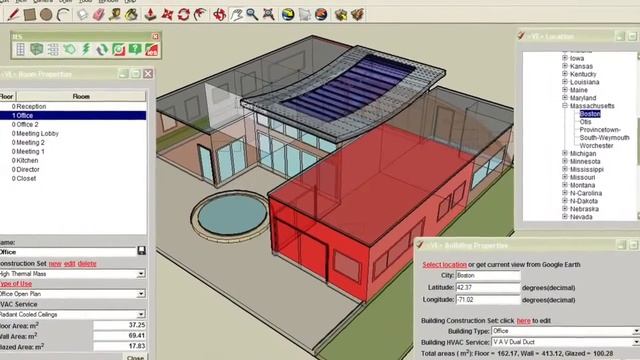Open the Office Open Plan type dropdown
640x360 pixels.
[x=141, y=293]
